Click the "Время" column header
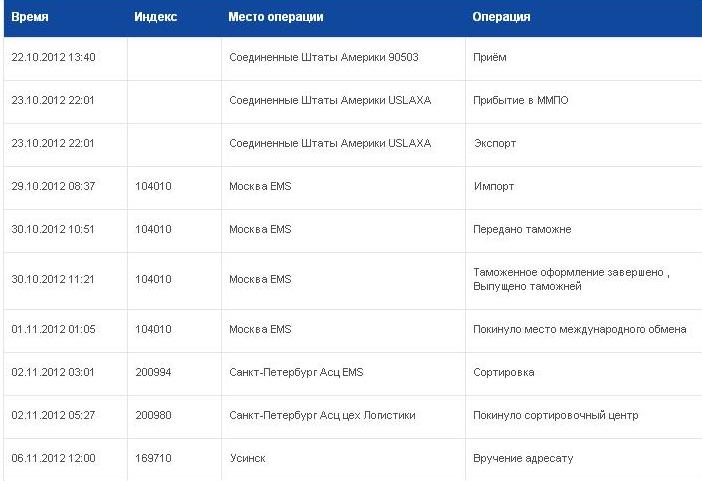The height and width of the screenshot is (481, 702). click(x=30, y=18)
